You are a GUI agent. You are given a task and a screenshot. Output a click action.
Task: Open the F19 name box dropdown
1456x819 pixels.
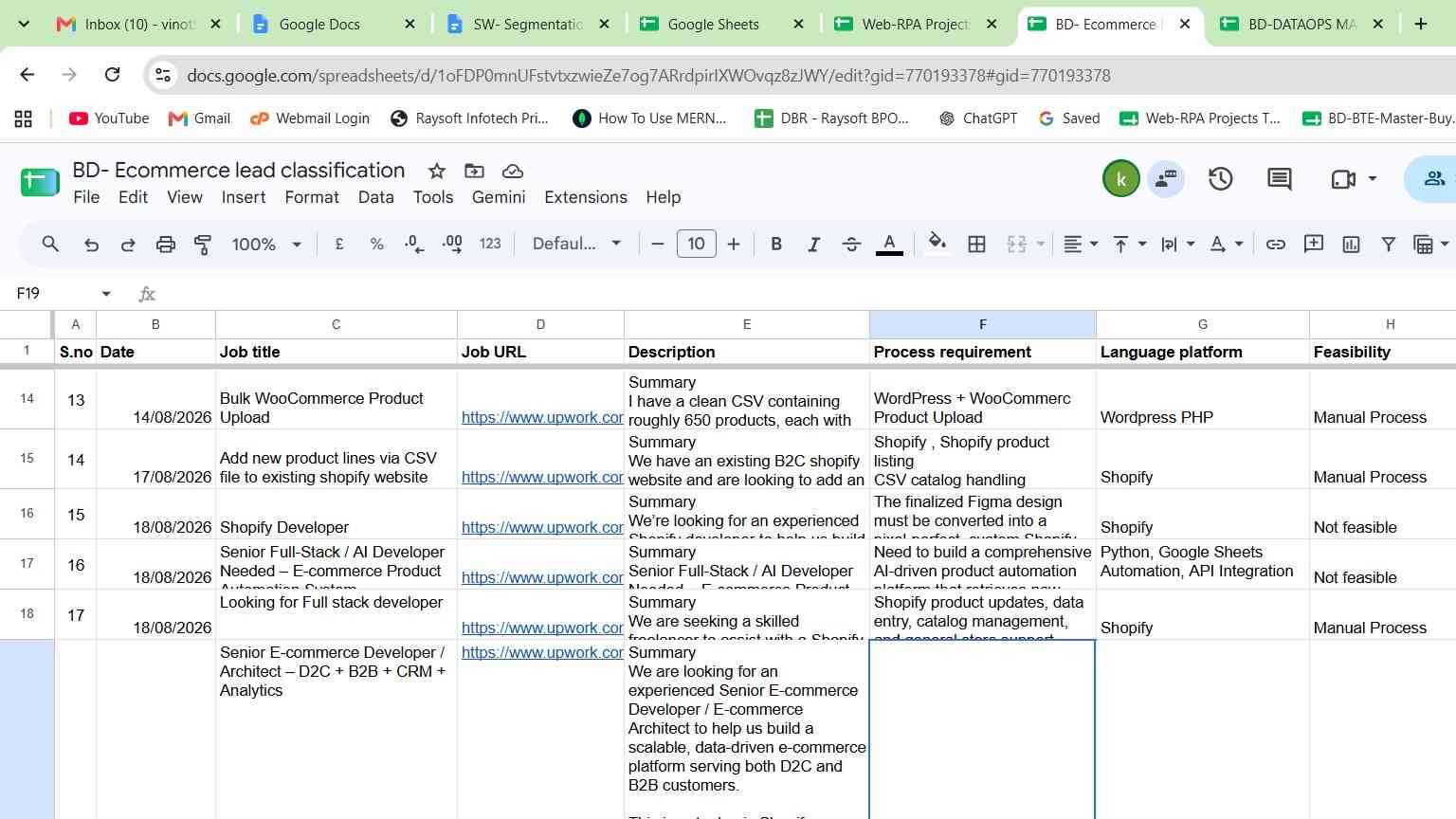(x=106, y=294)
